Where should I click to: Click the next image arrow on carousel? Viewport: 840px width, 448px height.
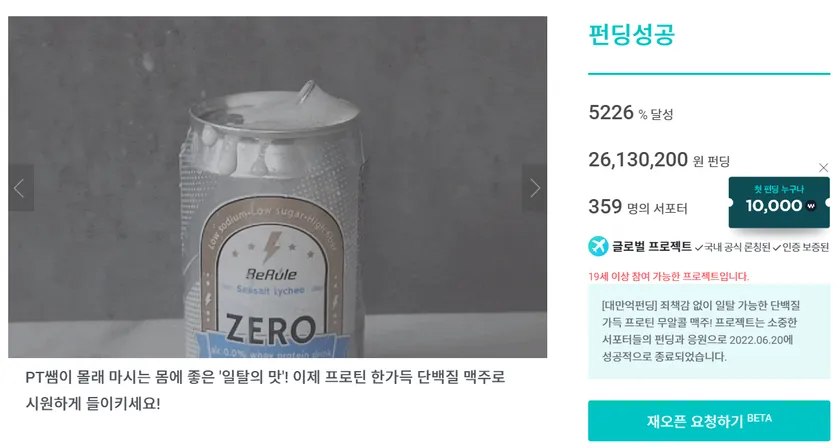click(x=535, y=188)
